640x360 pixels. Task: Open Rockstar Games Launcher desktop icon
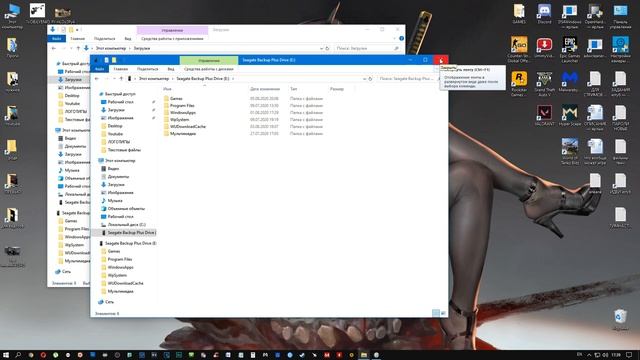[x=519, y=84]
